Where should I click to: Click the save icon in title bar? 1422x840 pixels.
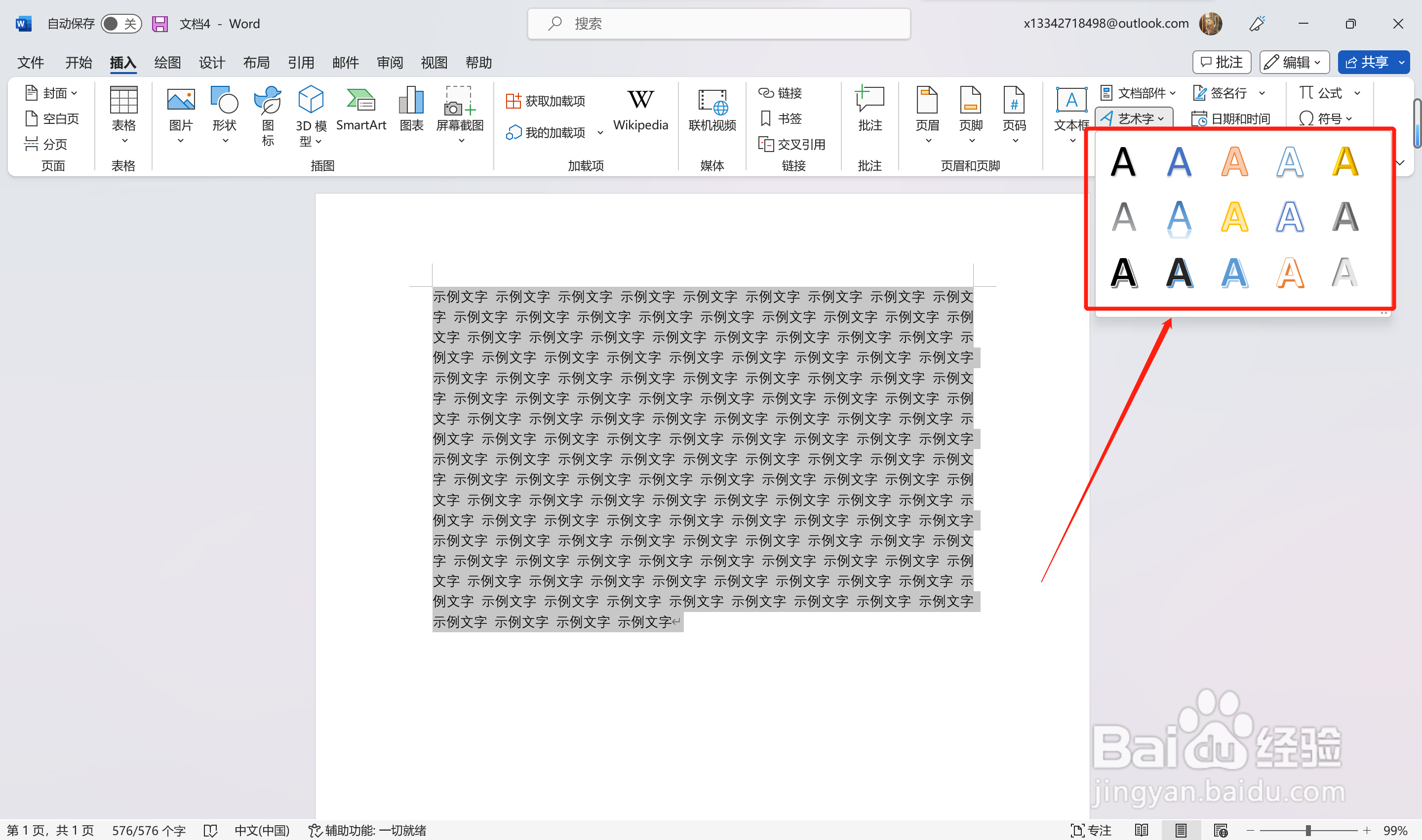[x=160, y=24]
